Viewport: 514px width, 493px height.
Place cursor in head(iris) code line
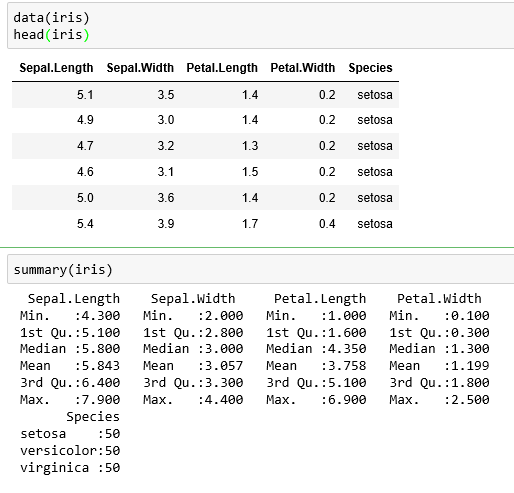pos(51,35)
